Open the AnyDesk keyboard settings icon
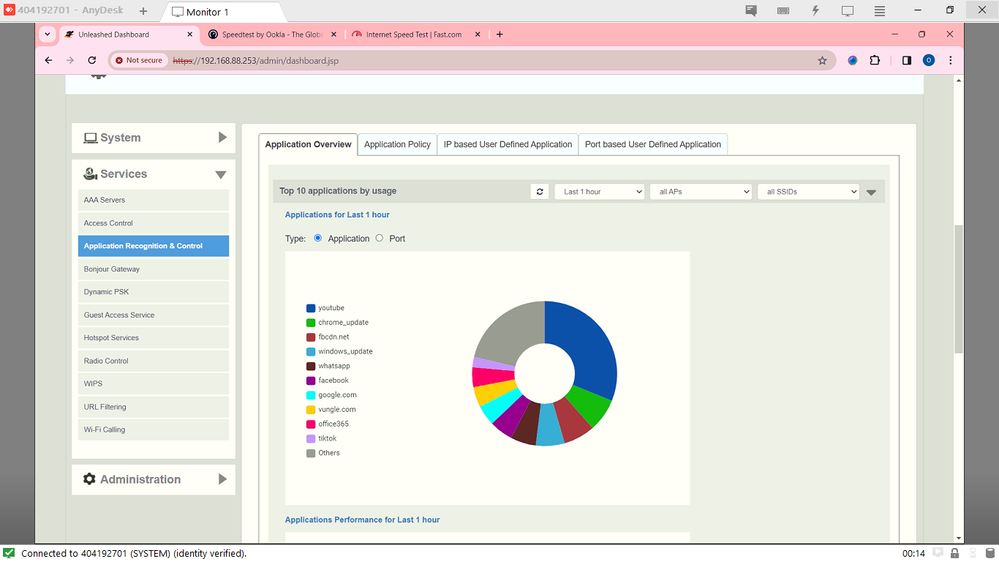 click(x=783, y=11)
